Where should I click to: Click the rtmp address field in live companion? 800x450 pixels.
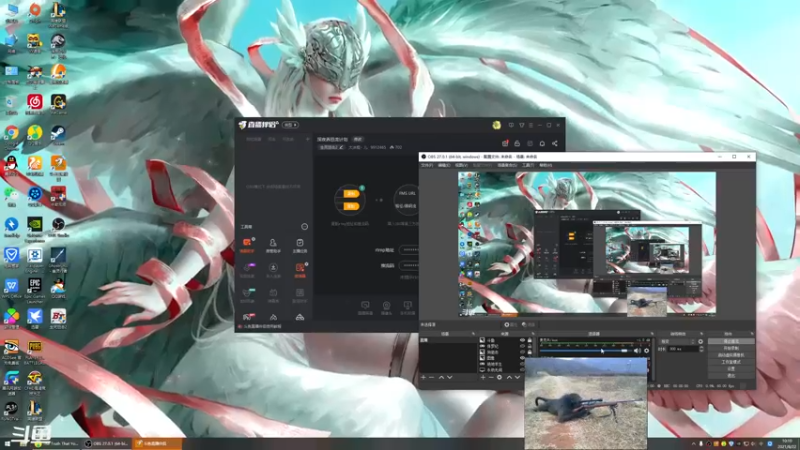pyautogui.click(x=409, y=250)
